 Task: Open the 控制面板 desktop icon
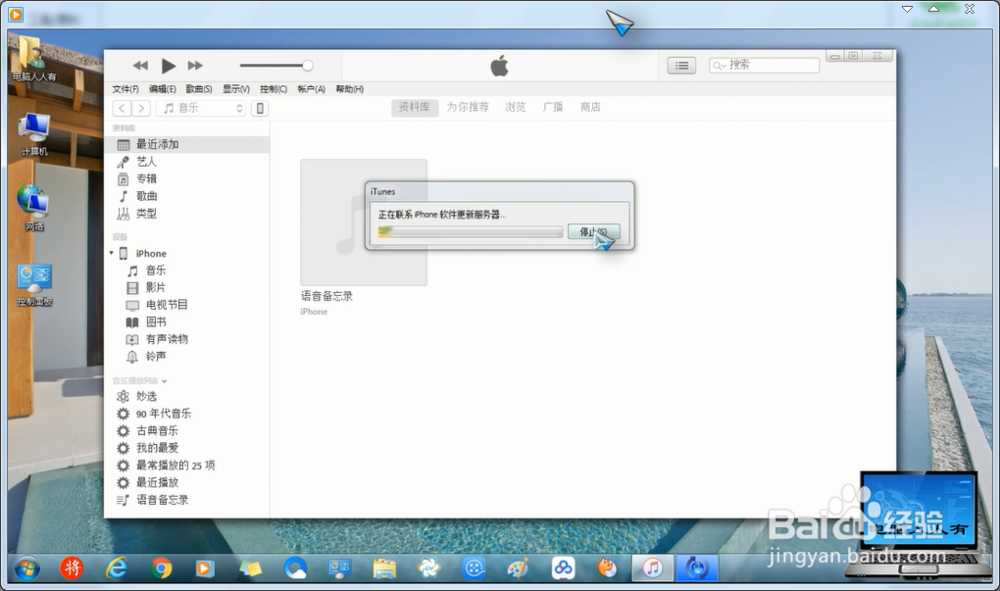[x=34, y=285]
